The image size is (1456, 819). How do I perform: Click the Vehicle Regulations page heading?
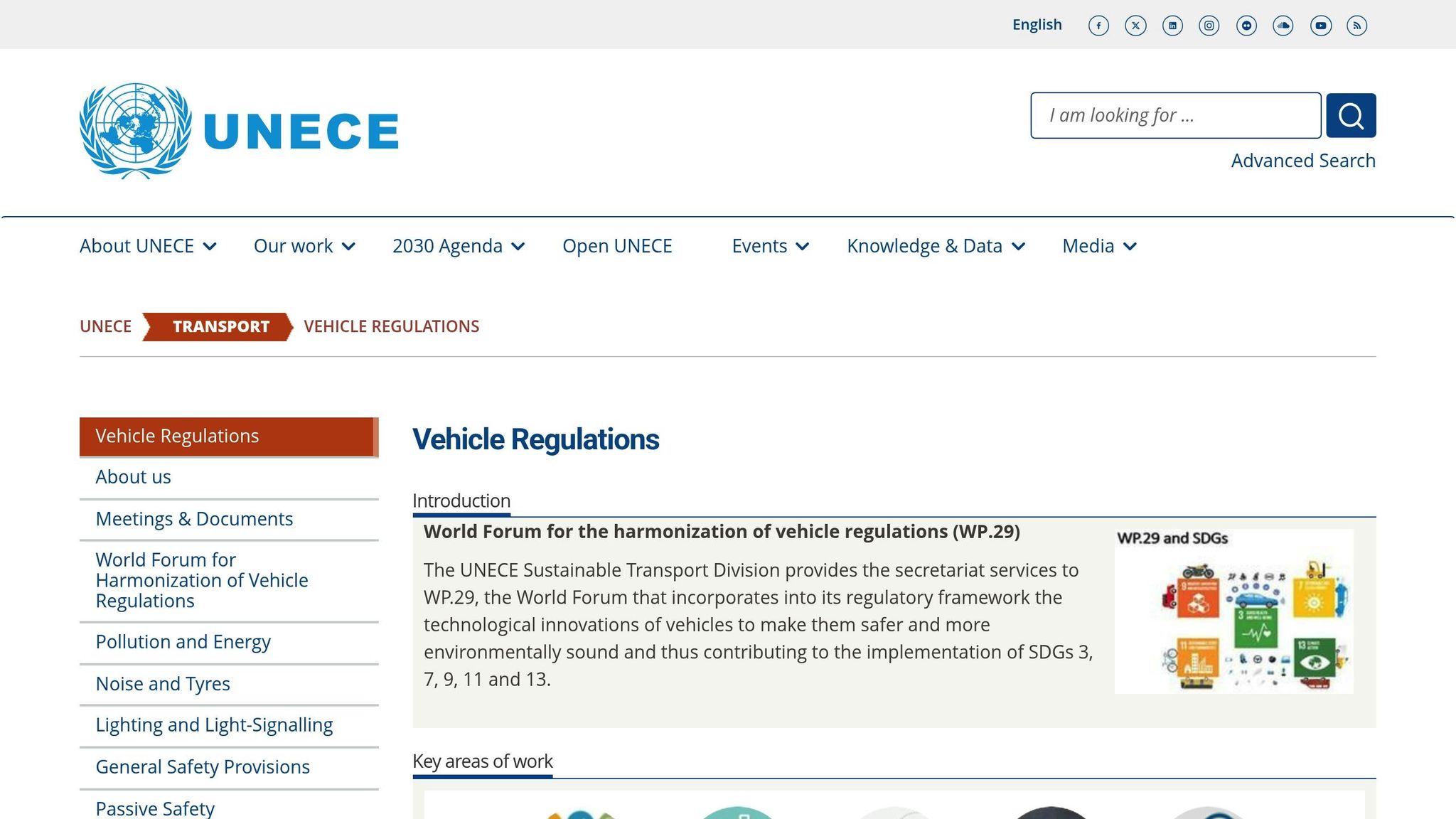pos(536,439)
